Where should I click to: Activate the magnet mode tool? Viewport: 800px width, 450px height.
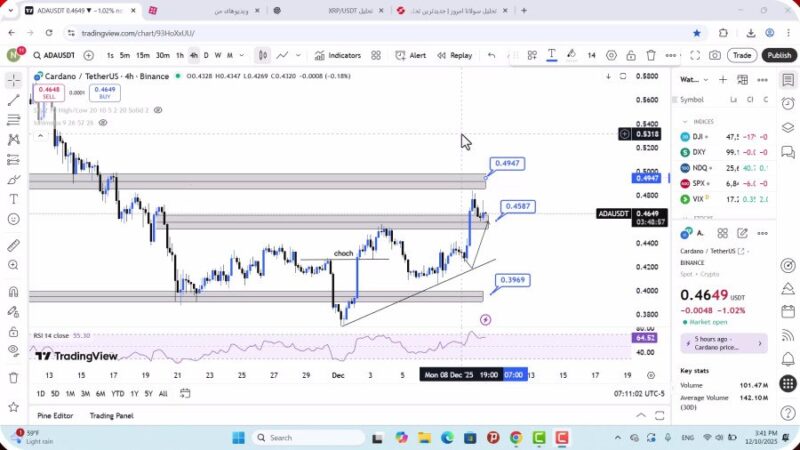click(13, 292)
